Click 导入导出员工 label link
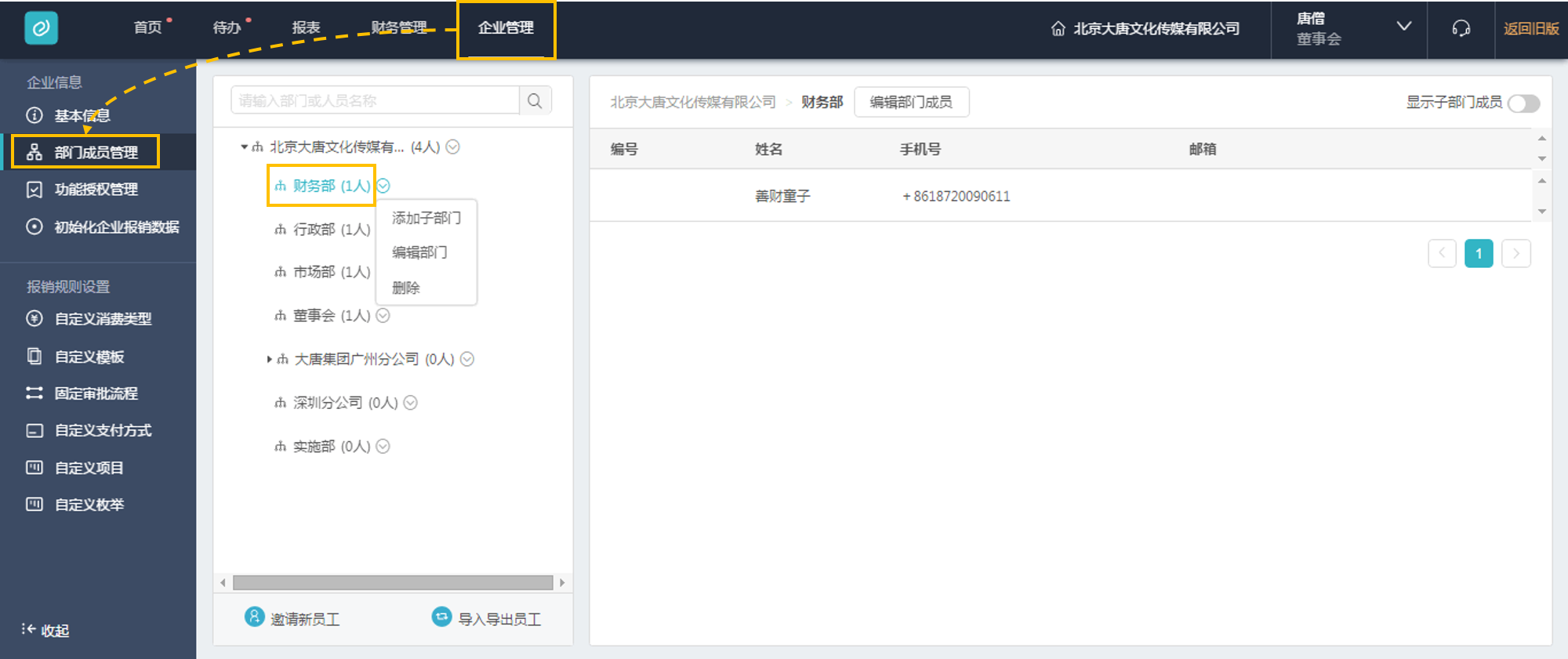The image size is (1568, 659). (499, 619)
